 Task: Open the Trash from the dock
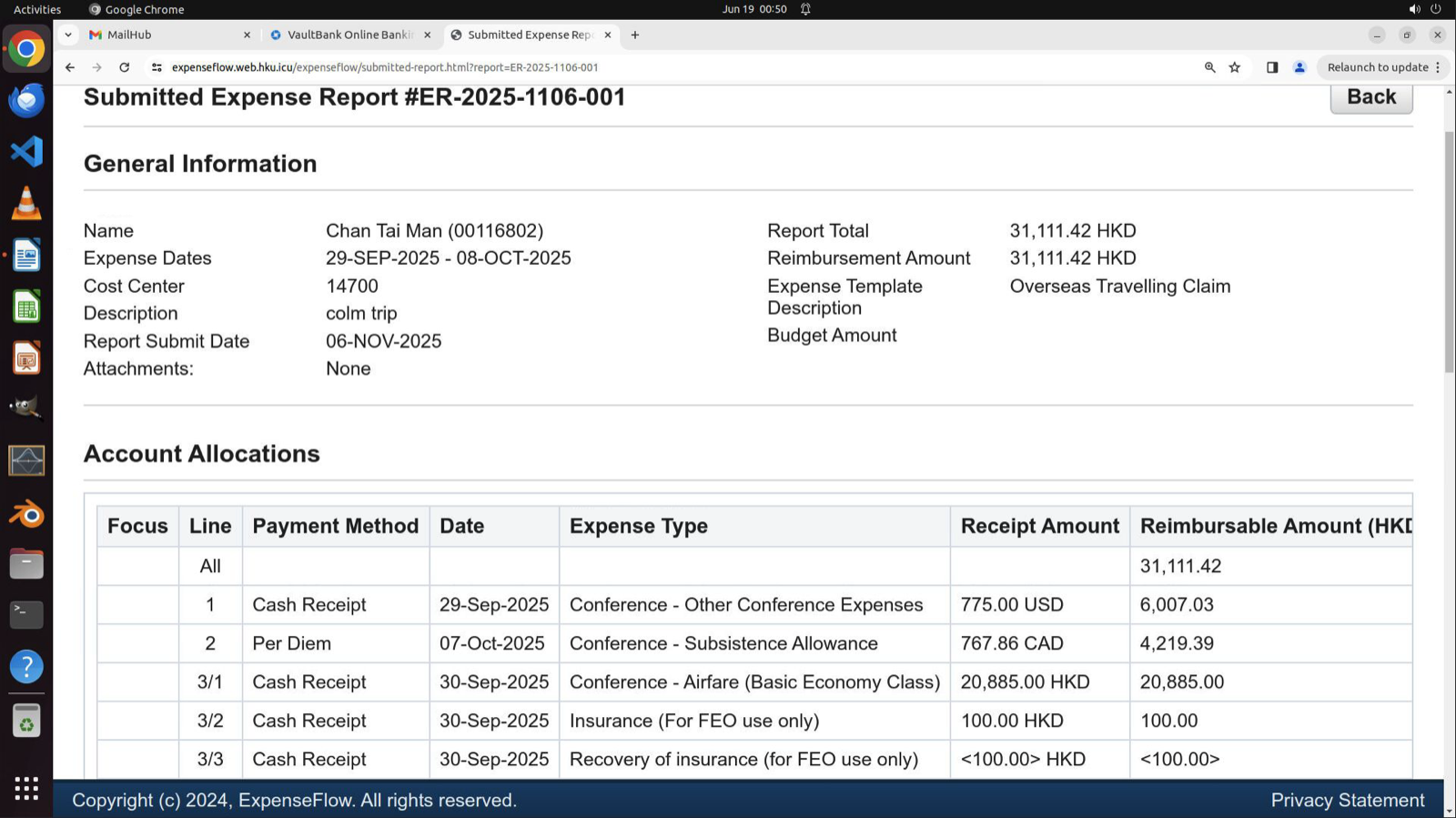pyautogui.click(x=26, y=722)
